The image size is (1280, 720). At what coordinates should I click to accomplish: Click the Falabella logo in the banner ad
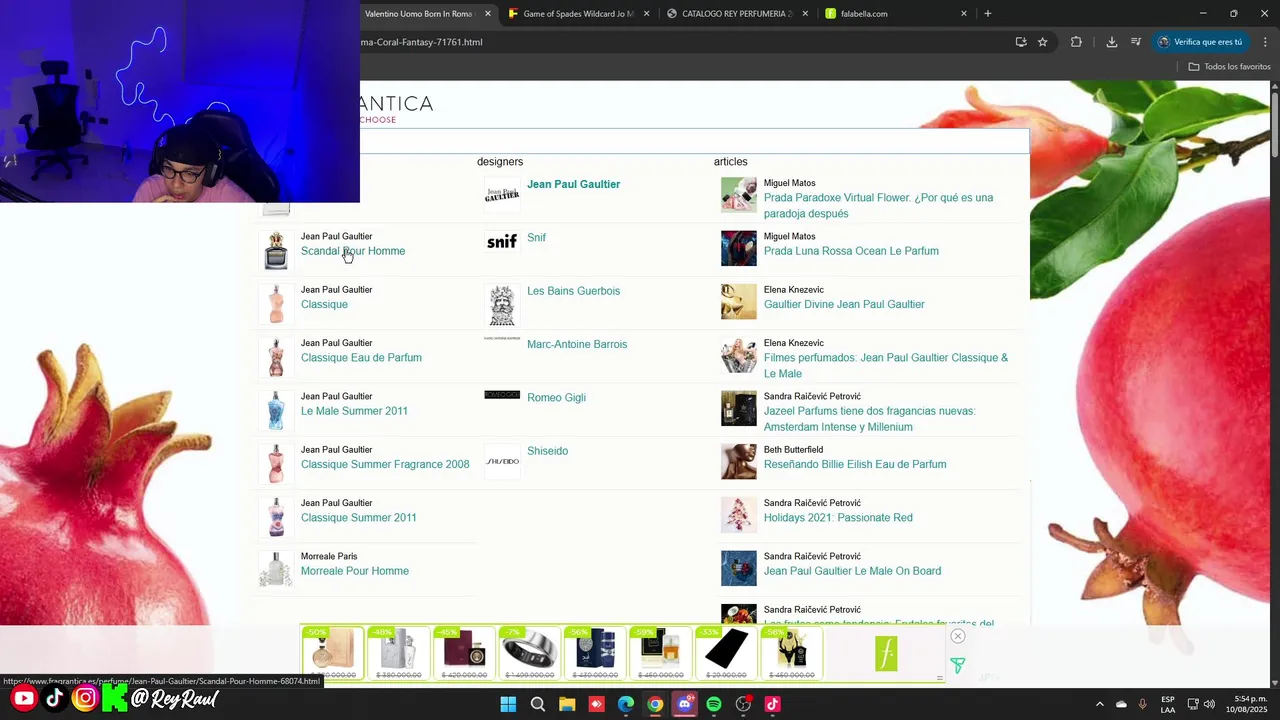886,654
